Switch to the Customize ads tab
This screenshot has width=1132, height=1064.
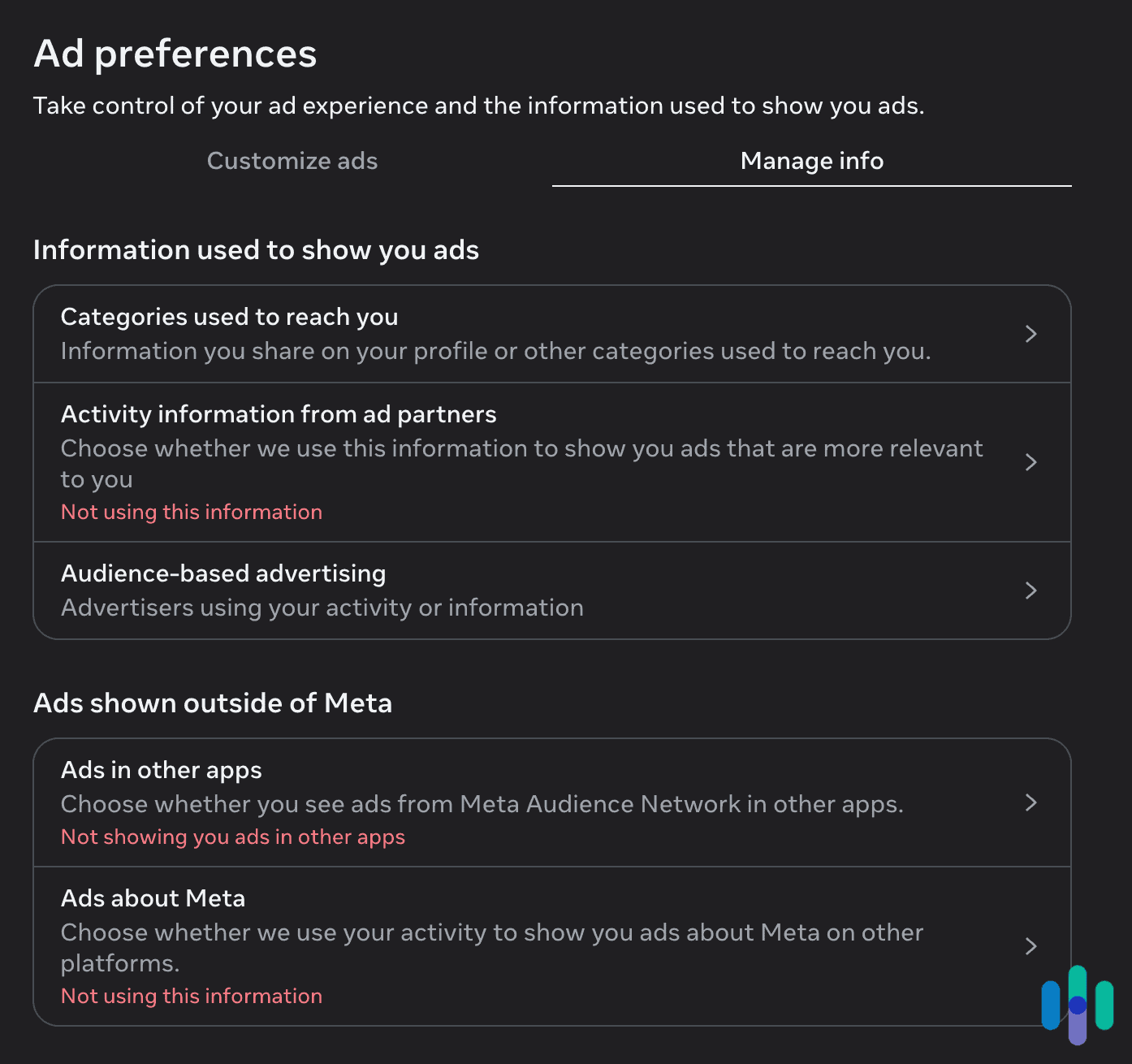coord(292,160)
